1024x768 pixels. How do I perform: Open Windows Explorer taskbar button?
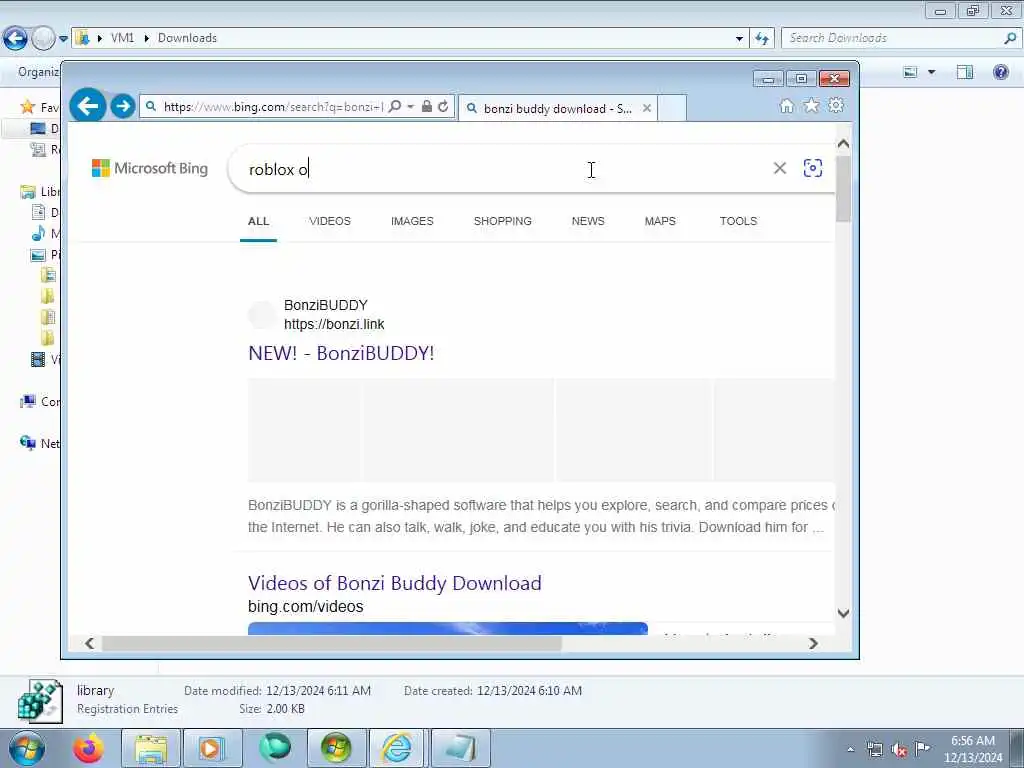pos(150,748)
